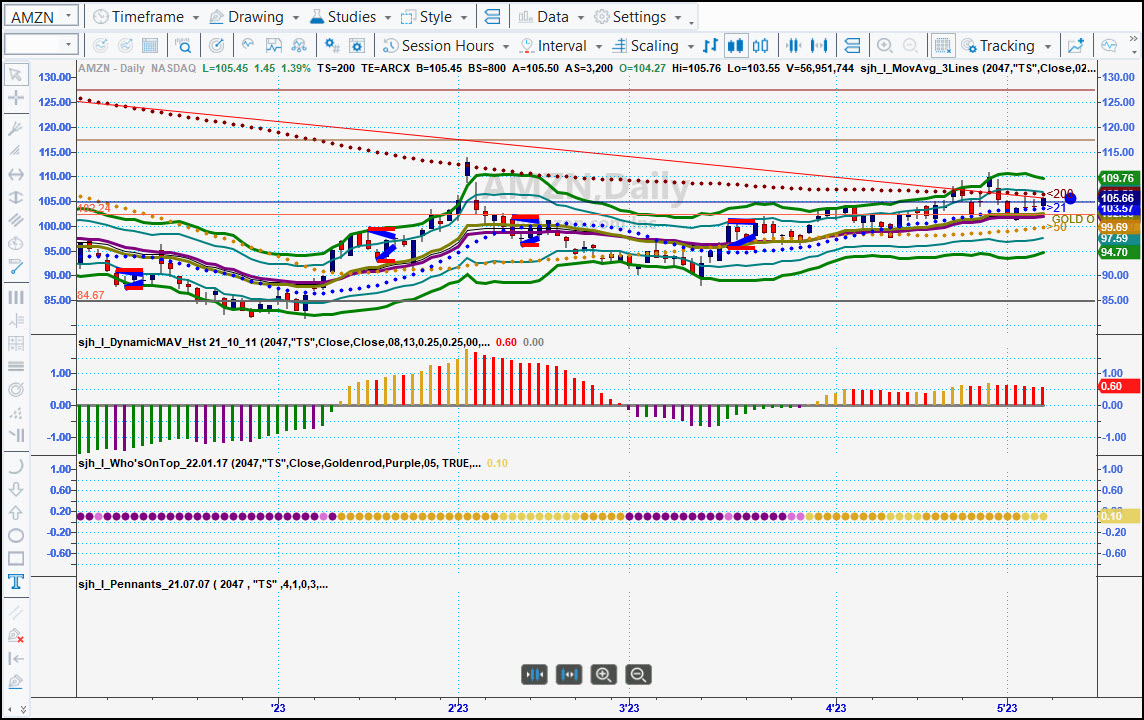Toggle solid candlestick chart style
Viewport: 1144px width, 720px height.
735,45
